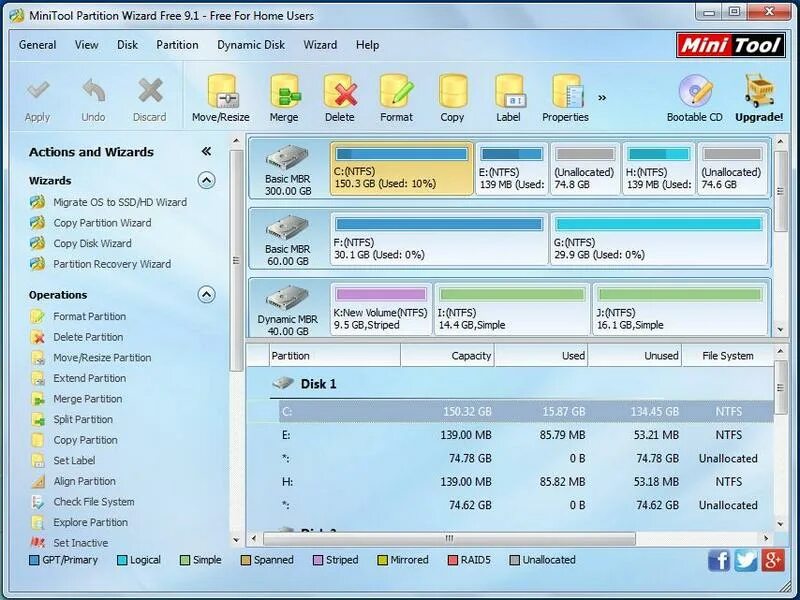The width and height of the screenshot is (800, 600).
Task: Select the E:(NTFS) partition block
Action: click(x=512, y=168)
